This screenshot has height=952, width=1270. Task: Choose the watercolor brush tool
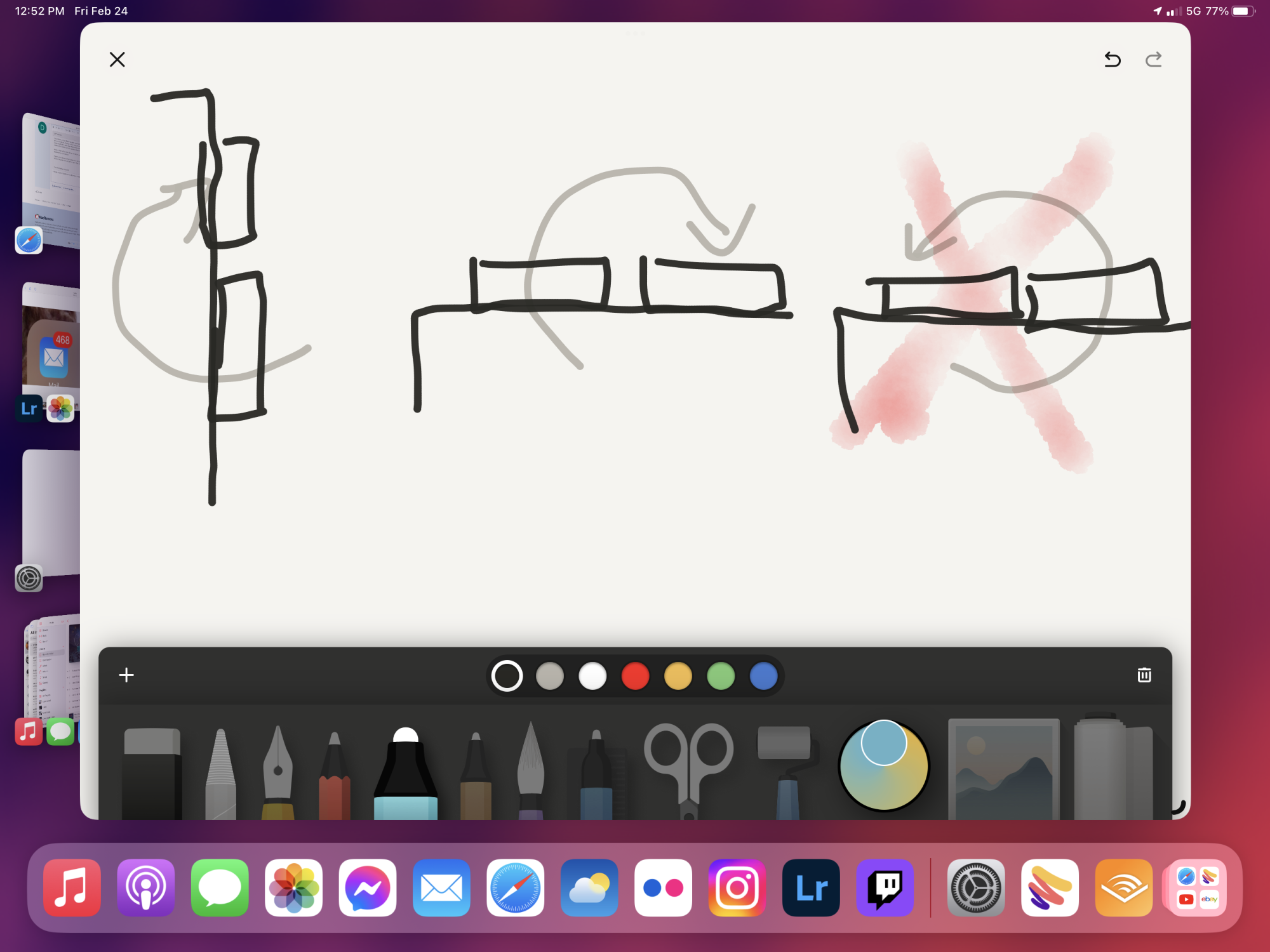pos(531,771)
